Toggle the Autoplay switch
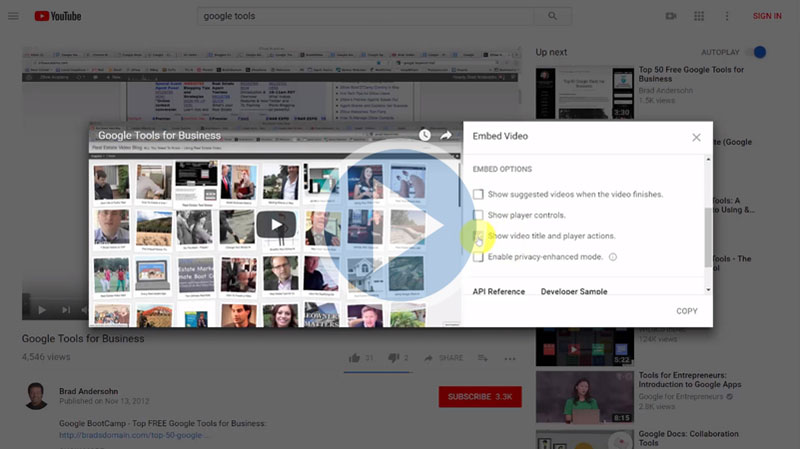This screenshot has width=800, height=449. click(758, 52)
